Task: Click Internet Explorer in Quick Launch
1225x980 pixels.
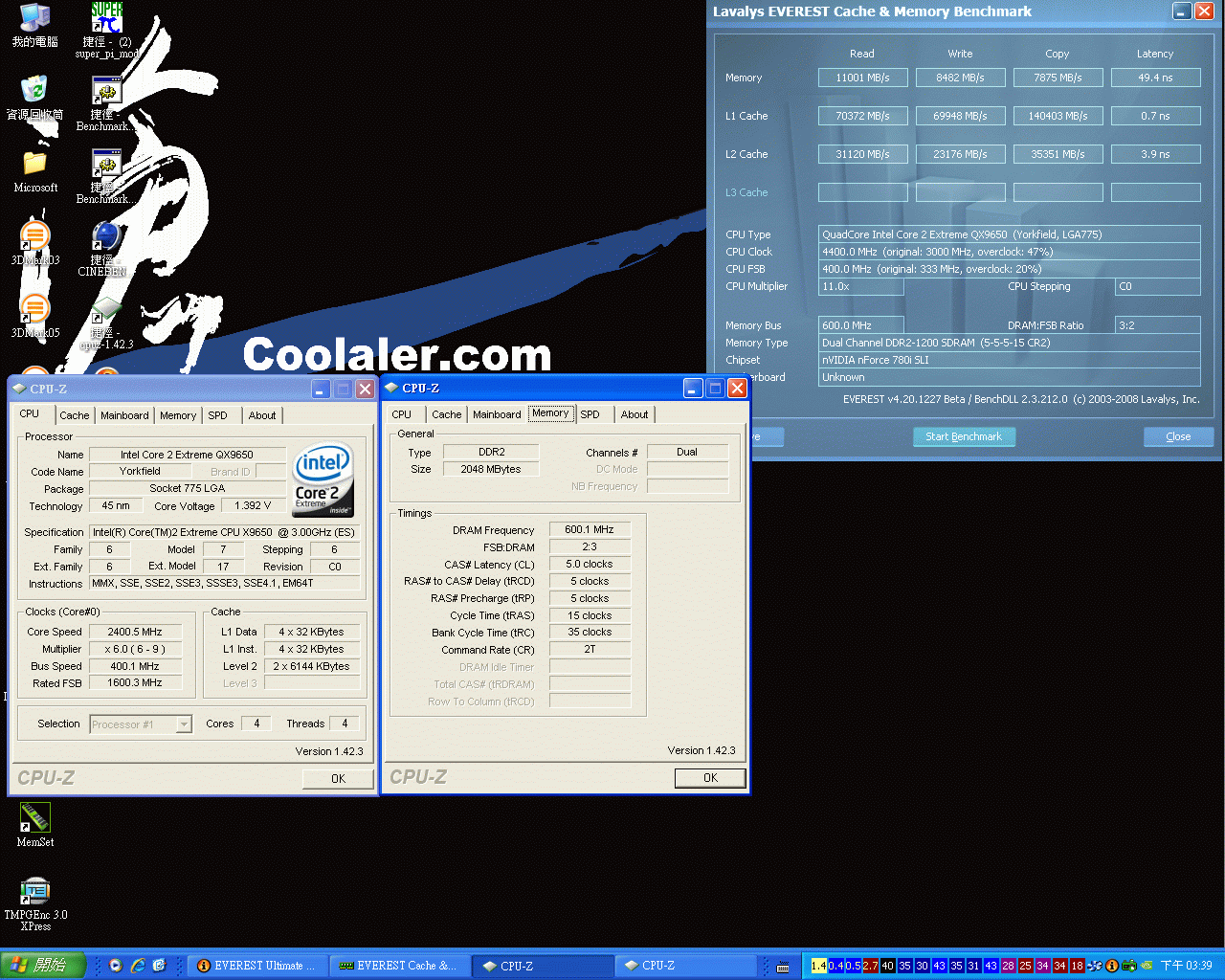Action: pyautogui.click(x=138, y=966)
